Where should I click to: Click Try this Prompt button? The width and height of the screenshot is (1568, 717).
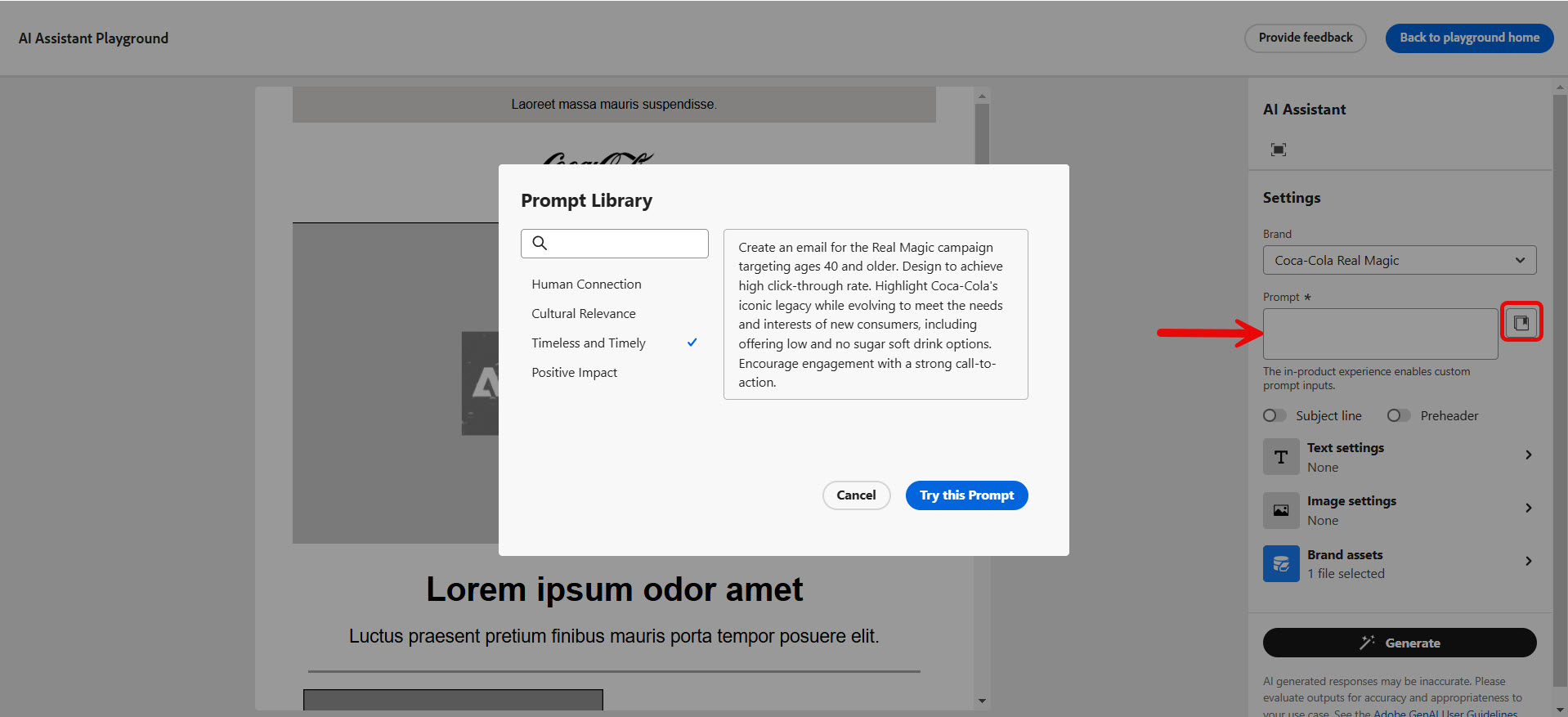(966, 495)
